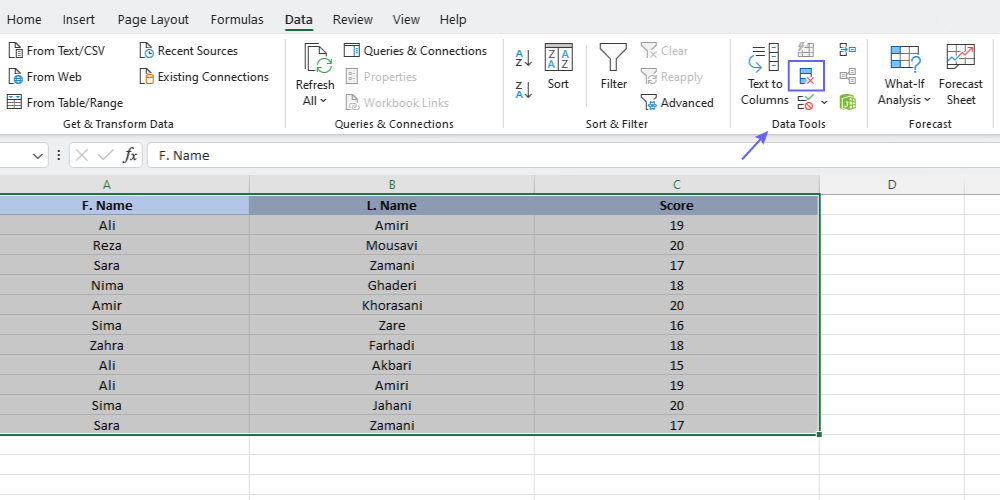
Task: Open the Sort dialog button
Action: point(558,68)
